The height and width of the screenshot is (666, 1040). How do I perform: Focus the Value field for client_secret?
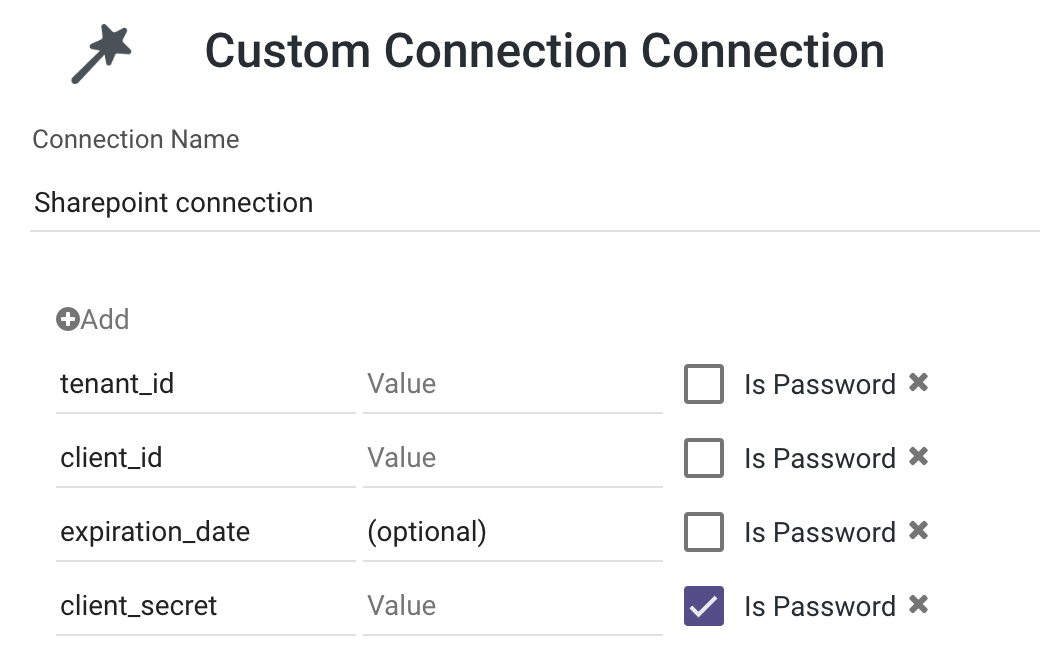click(513, 606)
